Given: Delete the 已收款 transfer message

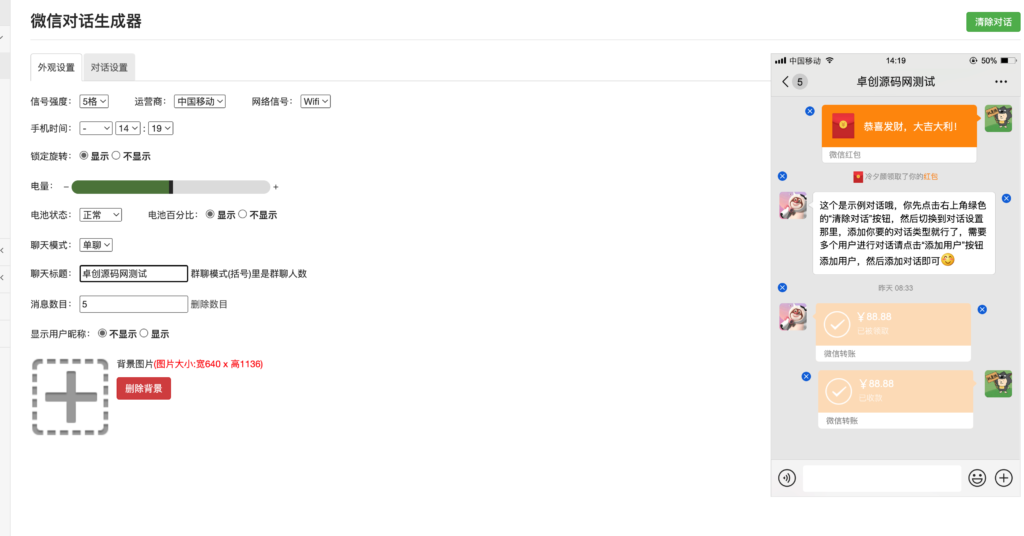Looking at the screenshot, I should tap(807, 377).
